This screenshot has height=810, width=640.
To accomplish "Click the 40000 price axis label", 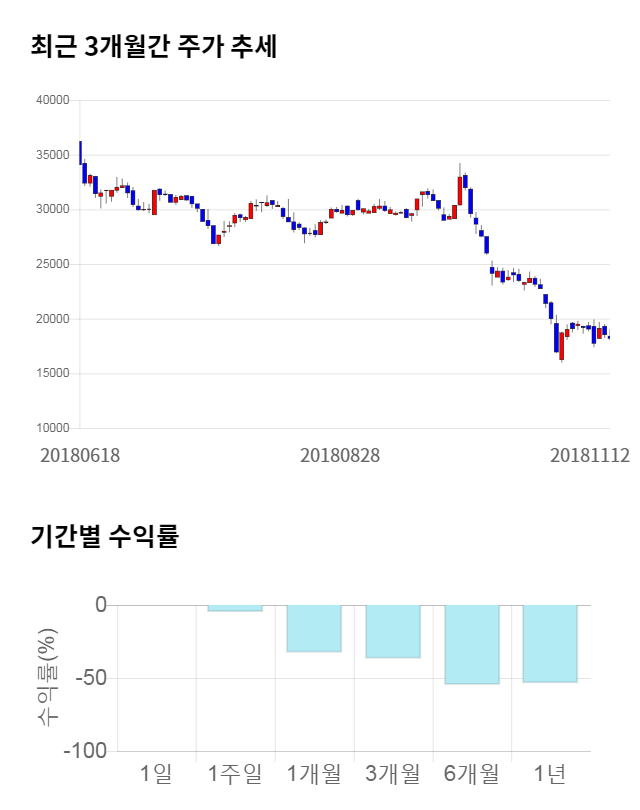I will [x=52, y=100].
